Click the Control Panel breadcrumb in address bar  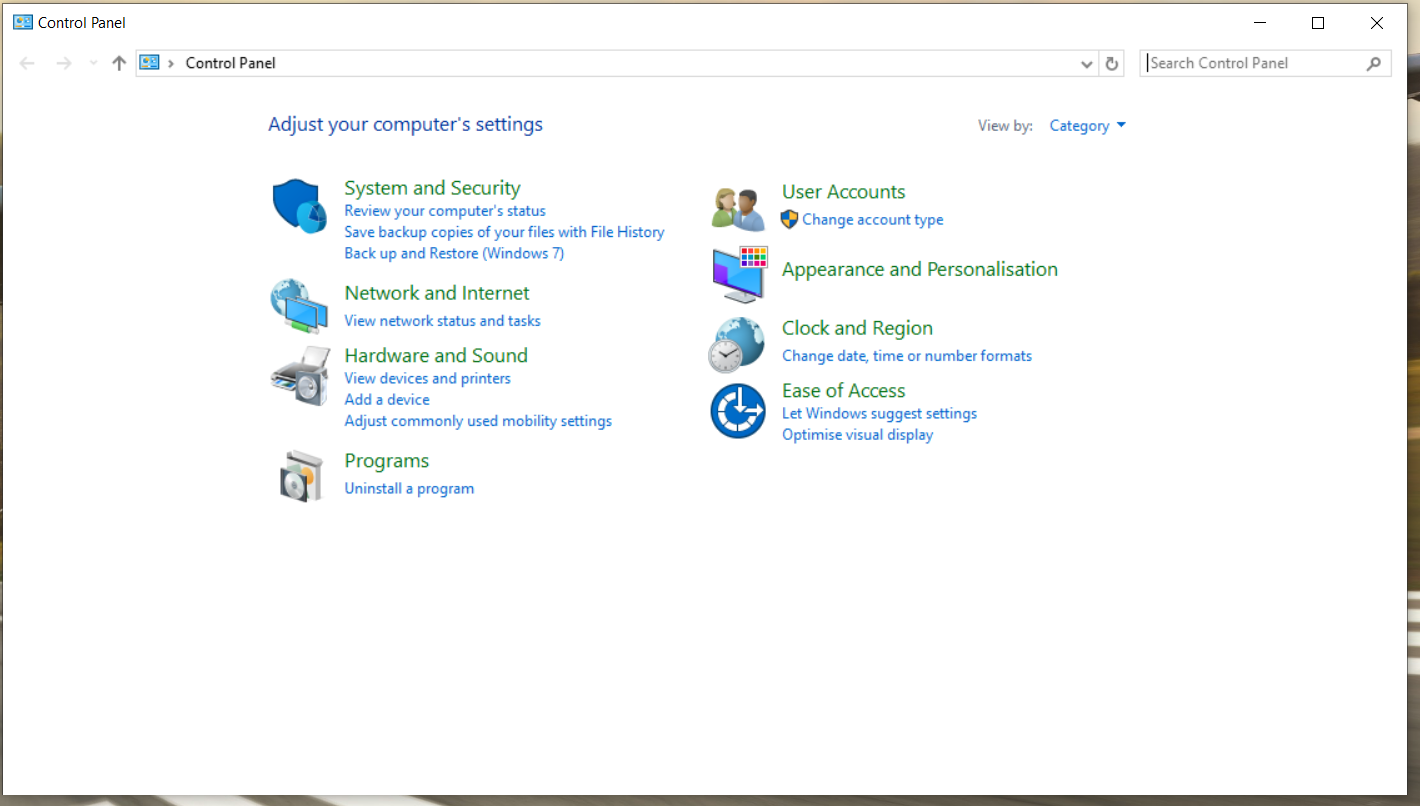(x=231, y=63)
